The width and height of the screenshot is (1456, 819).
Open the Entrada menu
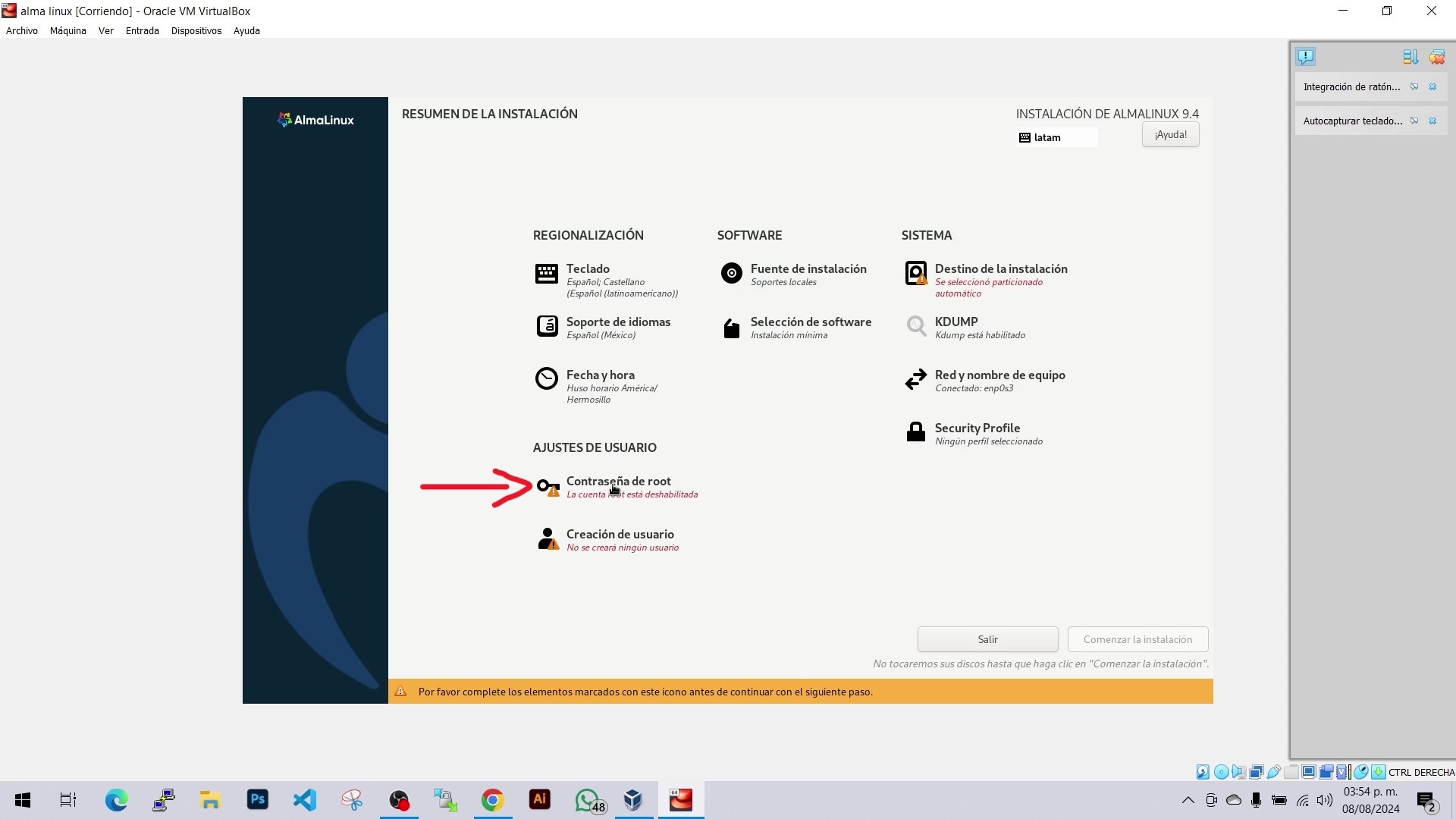(x=143, y=31)
